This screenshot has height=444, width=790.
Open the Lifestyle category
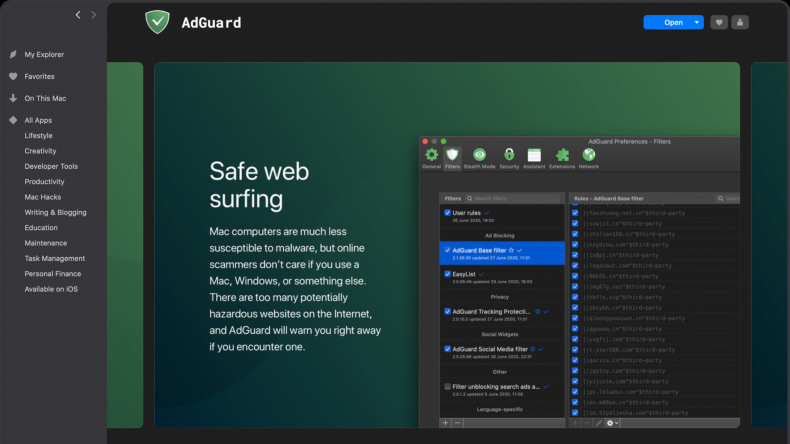[x=38, y=136]
